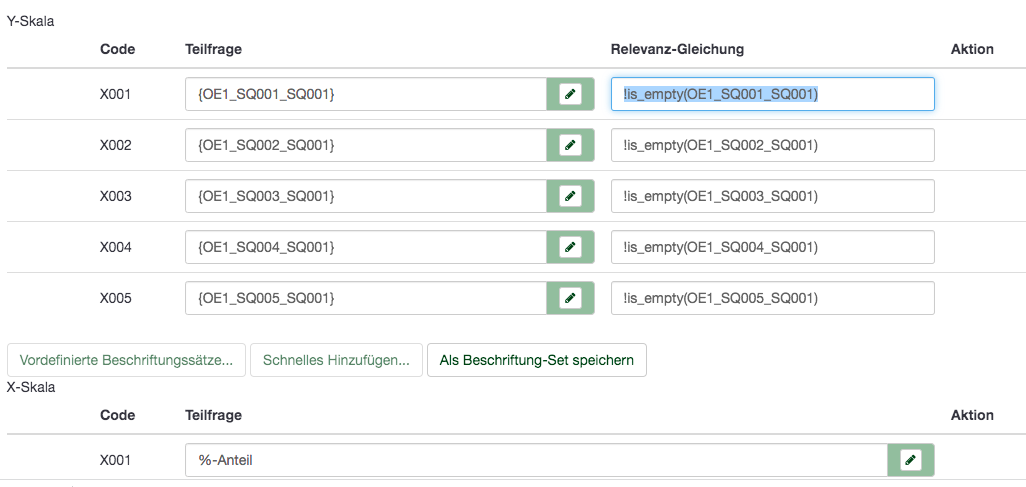Open the editor icon for row X005
This screenshot has height=487, width=1026.
click(570, 298)
